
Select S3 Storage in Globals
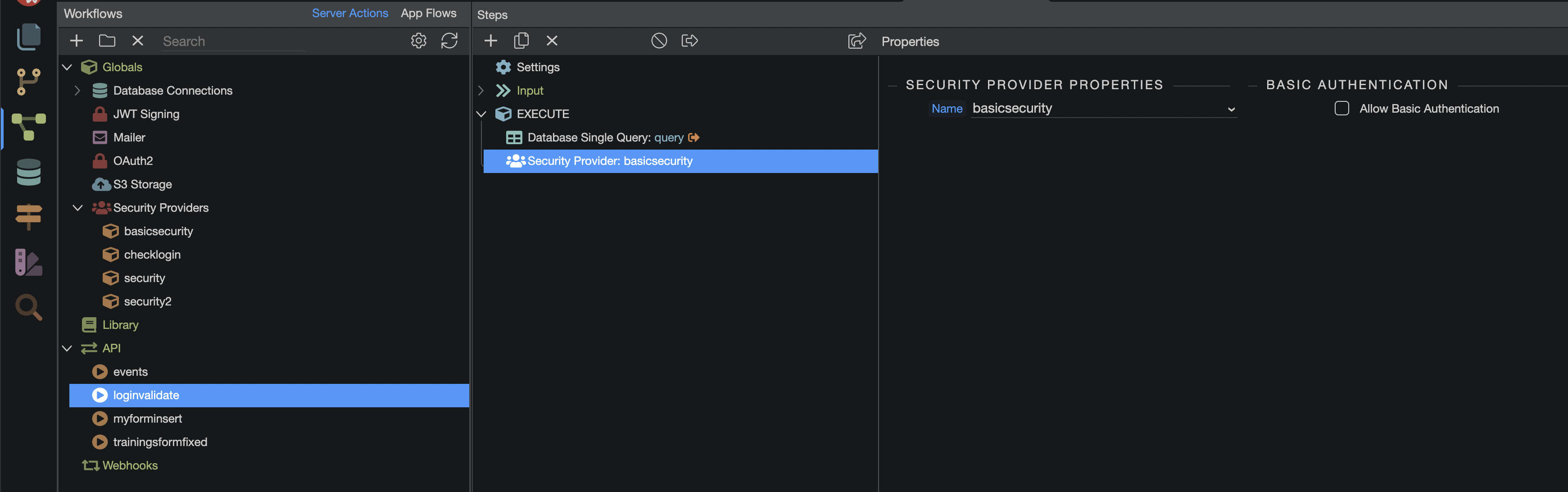point(142,185)
